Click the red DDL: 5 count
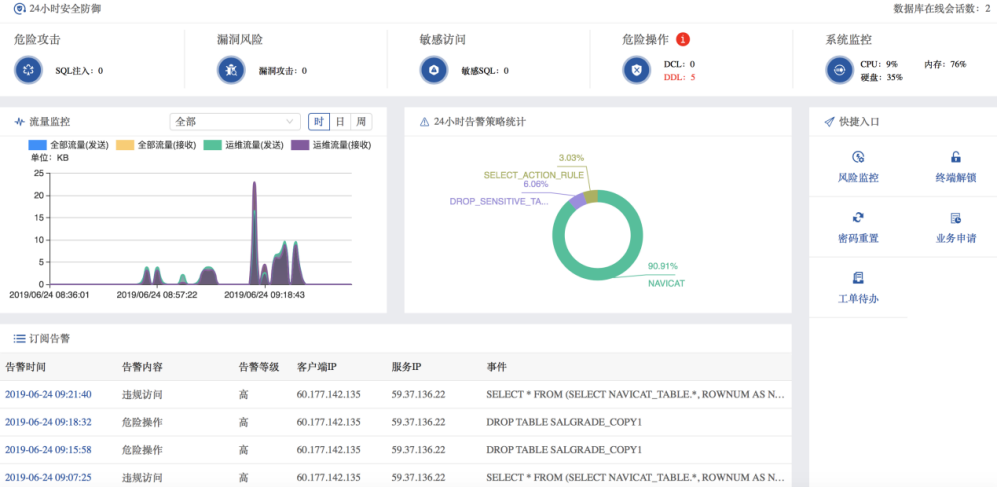Screen dimensions: 997x487 tap(680, 78)
